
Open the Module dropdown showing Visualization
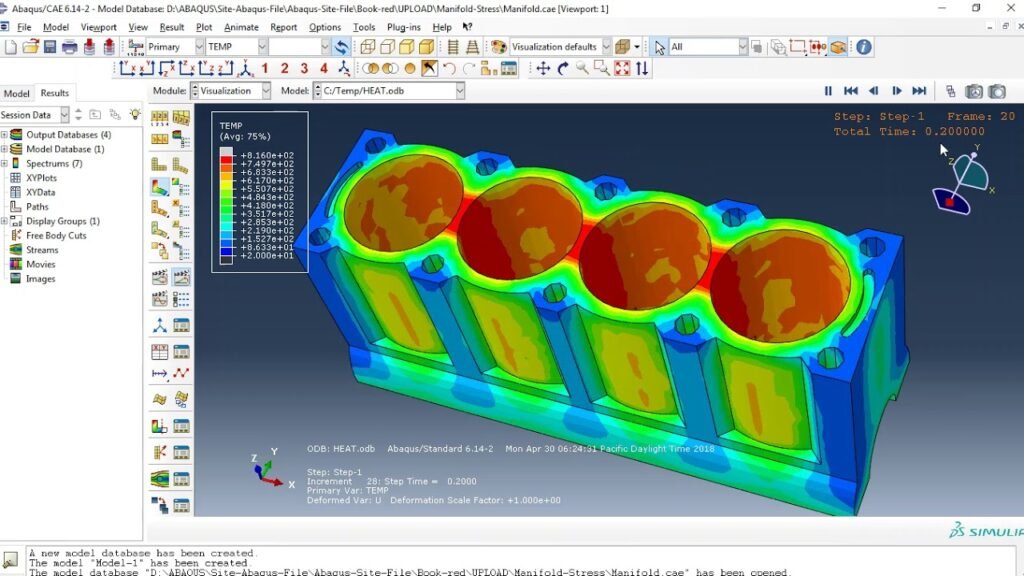(x=230, y=91)
